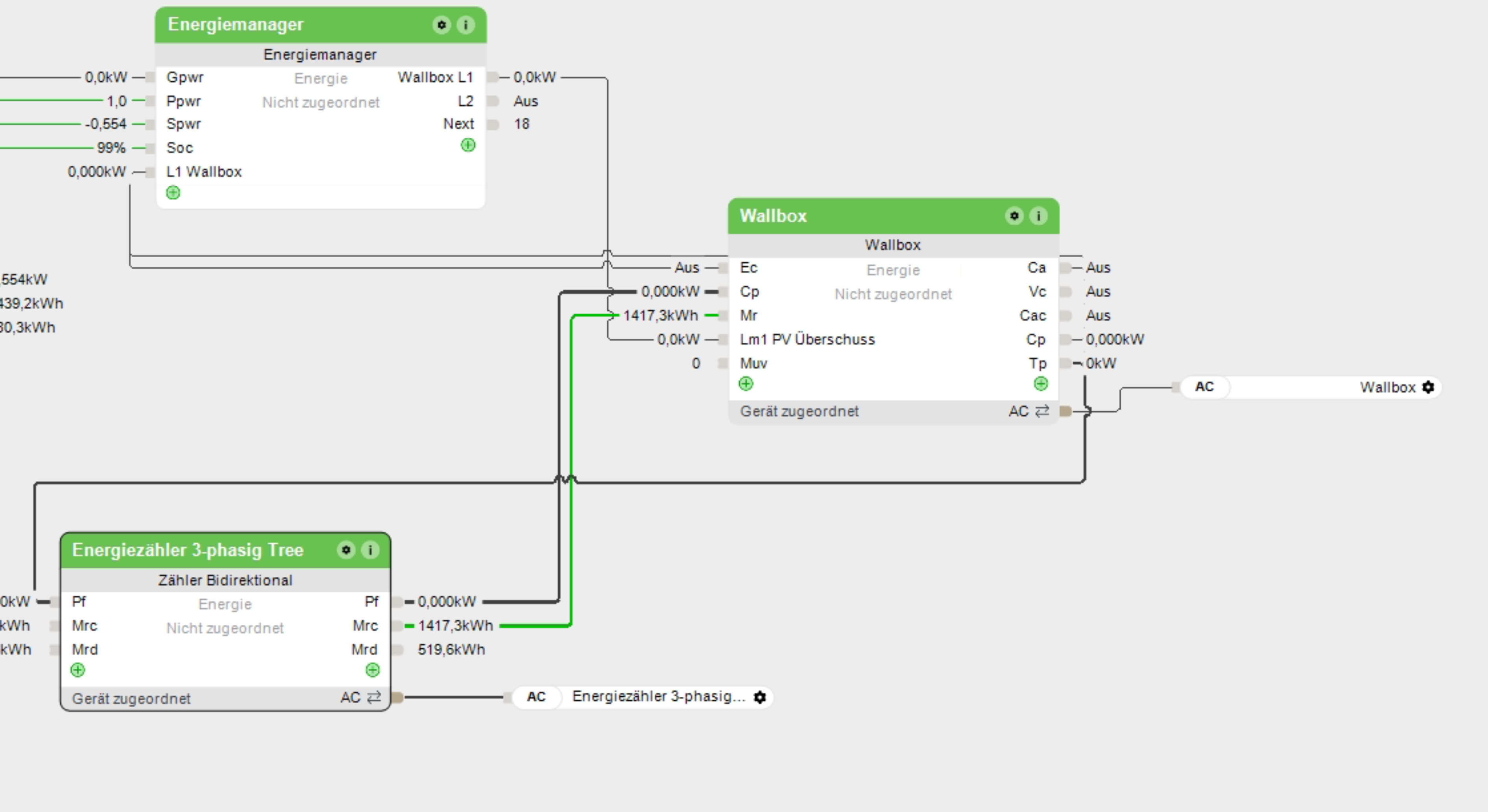This screenshot has width=1488, height=812.
Task: Click AC swap arrows on Energiezähler block
Action: tap(374, 697)
